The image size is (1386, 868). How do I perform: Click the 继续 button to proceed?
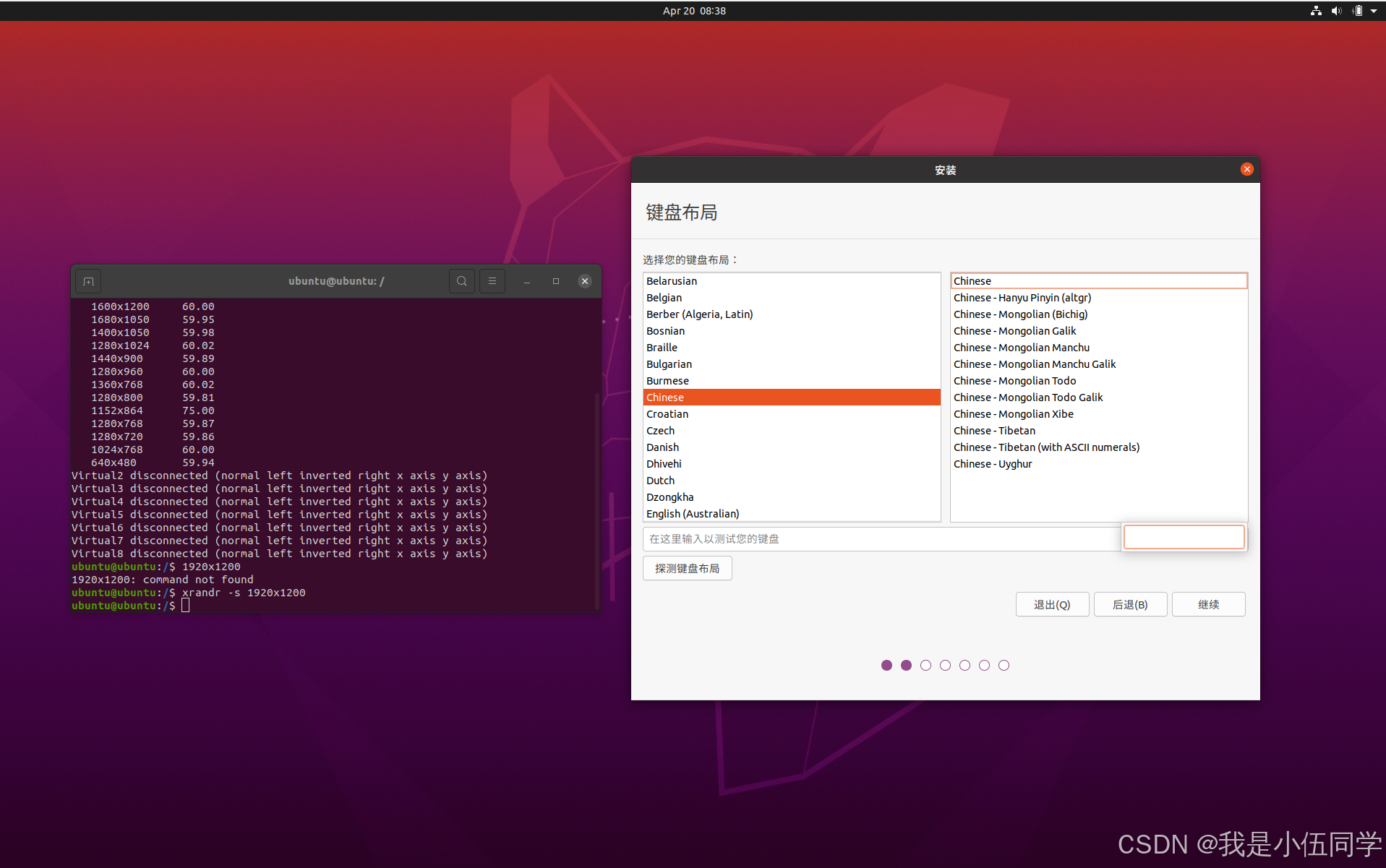coord(1207,604)
